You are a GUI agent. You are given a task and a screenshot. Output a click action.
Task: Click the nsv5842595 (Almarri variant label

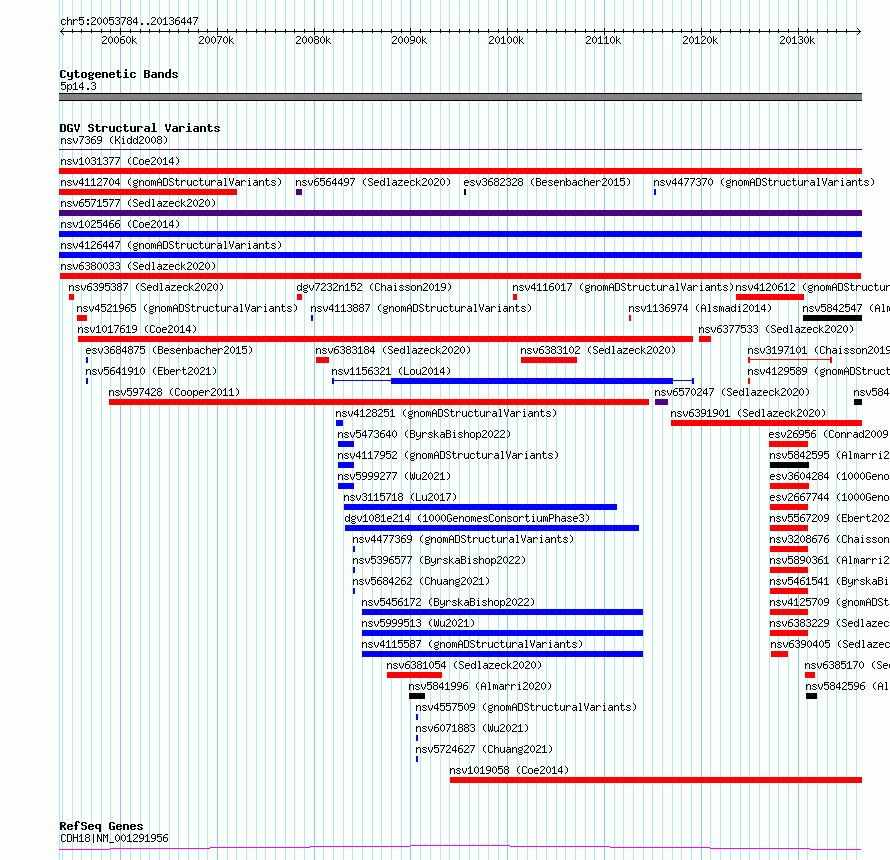coord(829,455)
